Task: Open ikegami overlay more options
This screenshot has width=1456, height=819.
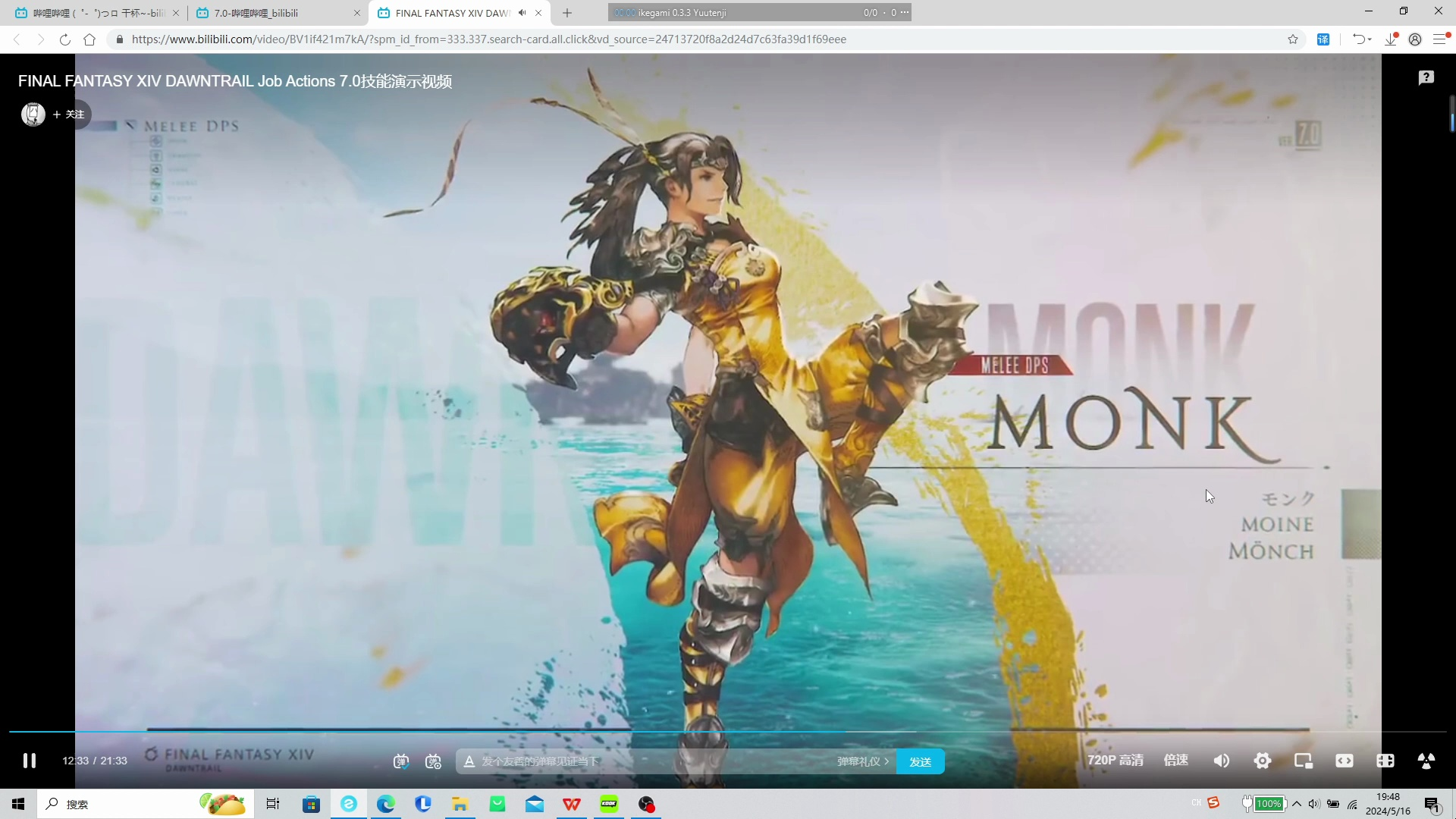Action: pyautogui.click(x=905, y=12)
